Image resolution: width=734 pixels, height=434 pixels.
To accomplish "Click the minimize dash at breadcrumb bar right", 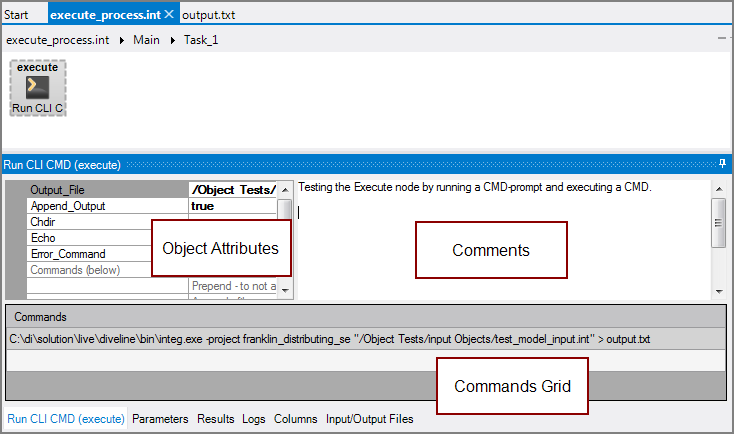I will [721, 38].
